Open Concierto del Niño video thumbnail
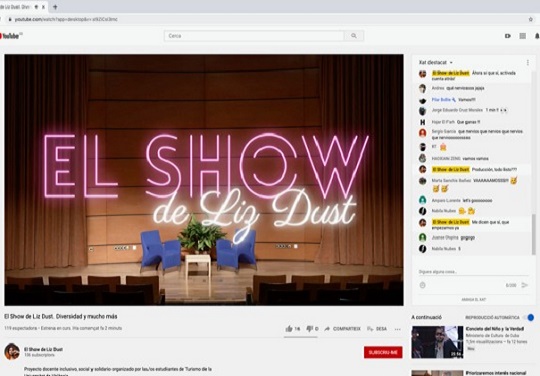 (x=437, y=342)
